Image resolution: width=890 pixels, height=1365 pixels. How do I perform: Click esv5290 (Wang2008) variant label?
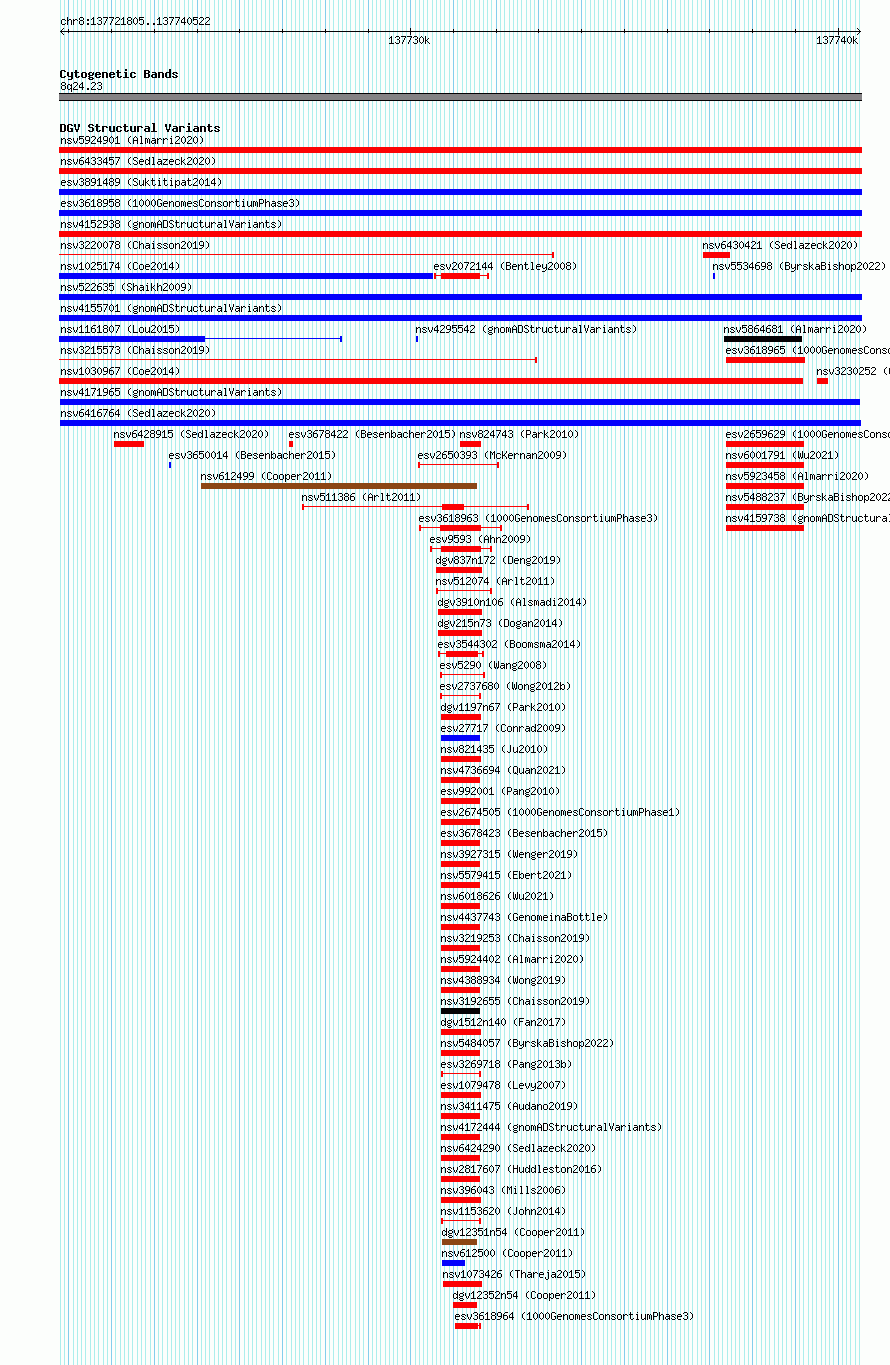pyautogui.click(x=493, y=665)
